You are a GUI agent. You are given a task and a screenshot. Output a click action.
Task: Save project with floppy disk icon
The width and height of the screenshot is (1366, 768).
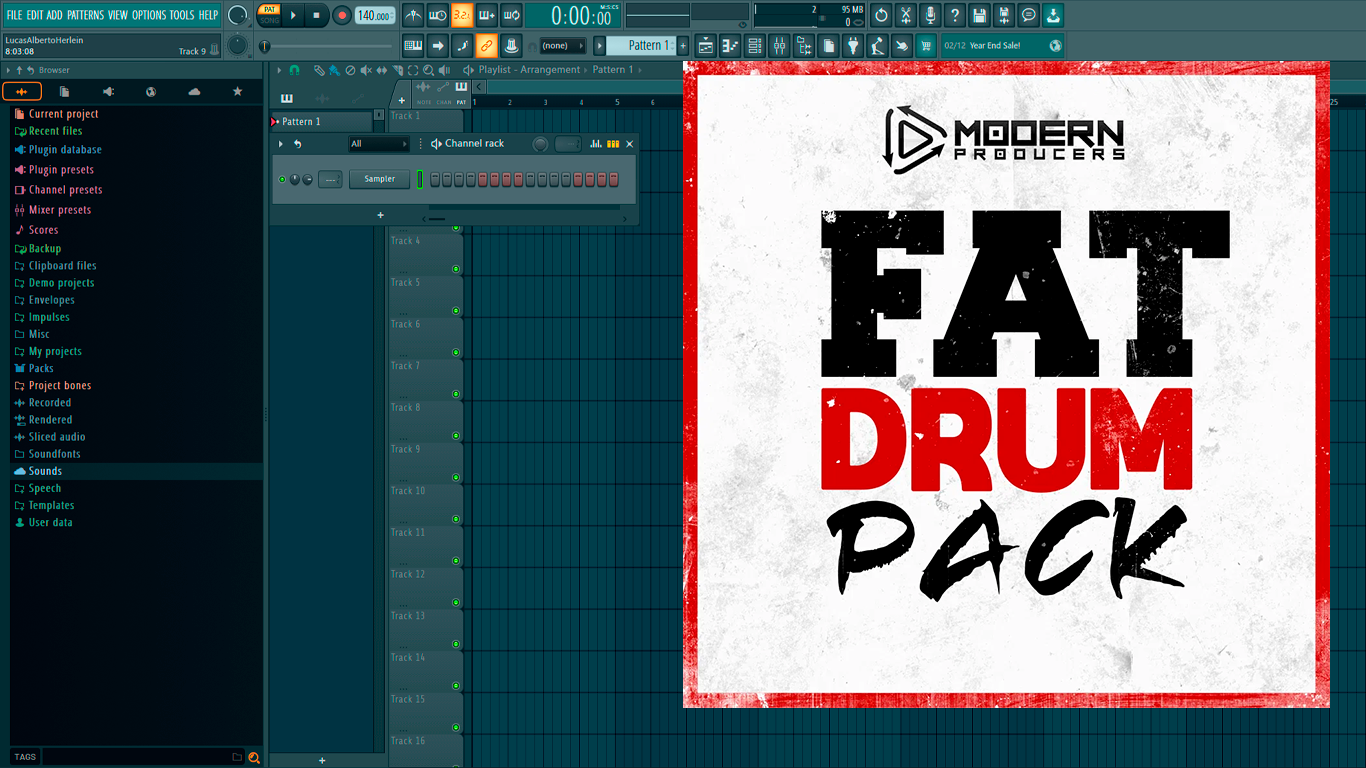pyautogui.click(x=979, y=15)
